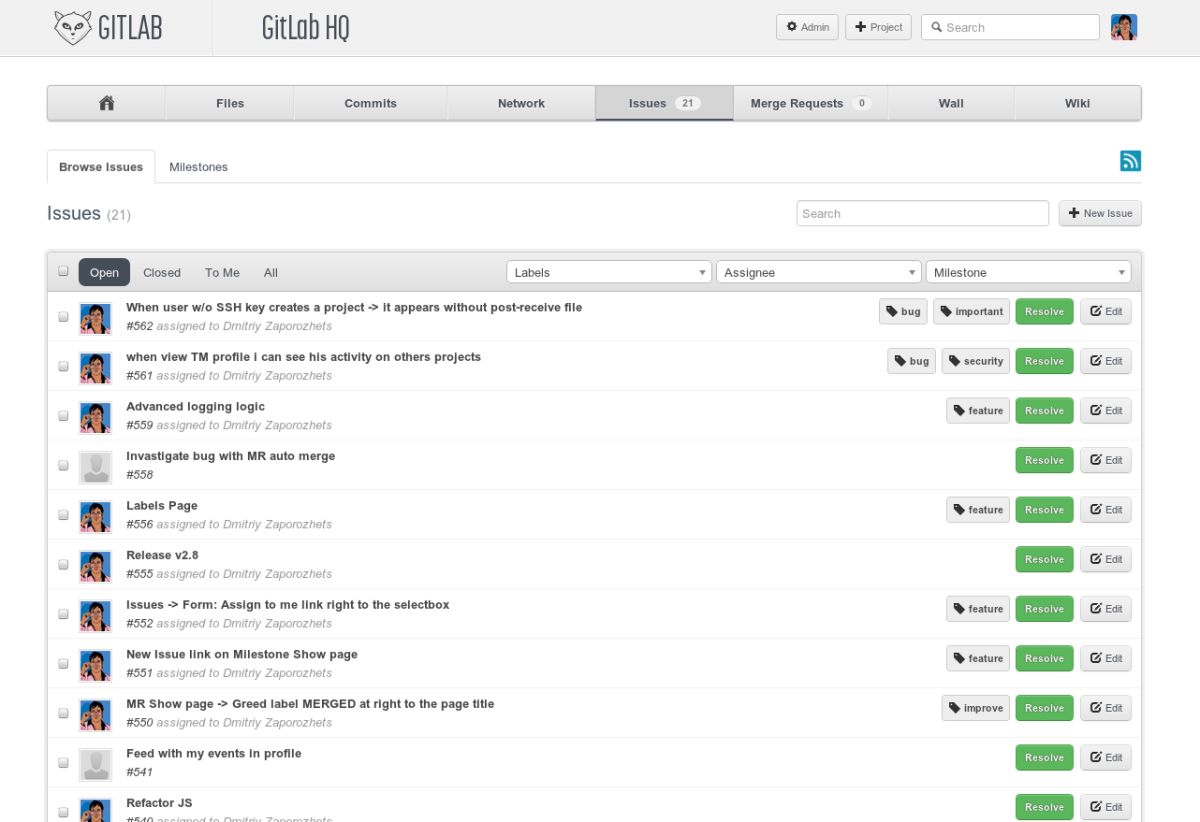Click assignee avatar on issue #562
The height and width of the screenshot is (822, 1200).
click(x=95, y=319)
